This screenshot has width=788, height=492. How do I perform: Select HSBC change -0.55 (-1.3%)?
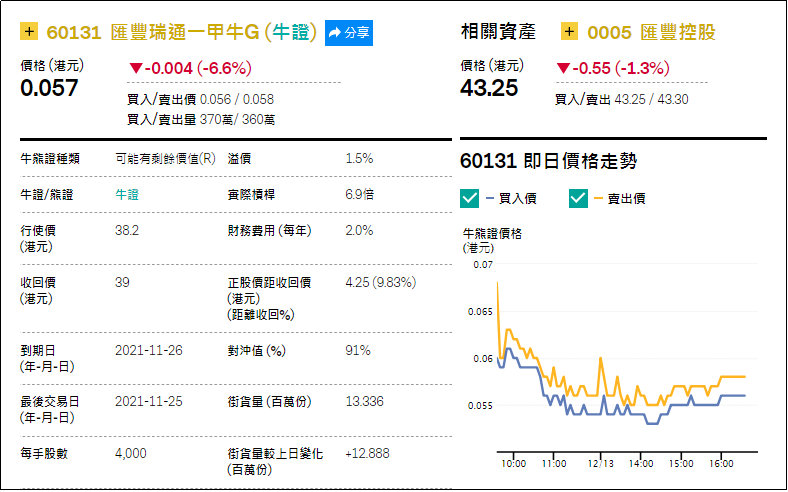point(613,68)
